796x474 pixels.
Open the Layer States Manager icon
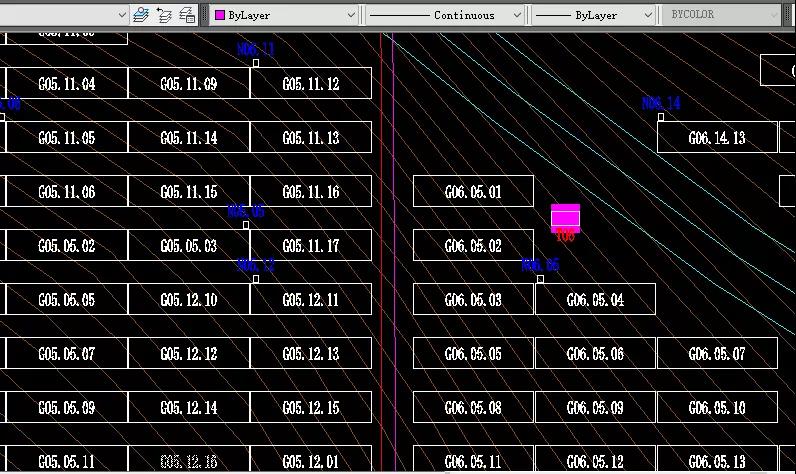[x=188, y=15]
